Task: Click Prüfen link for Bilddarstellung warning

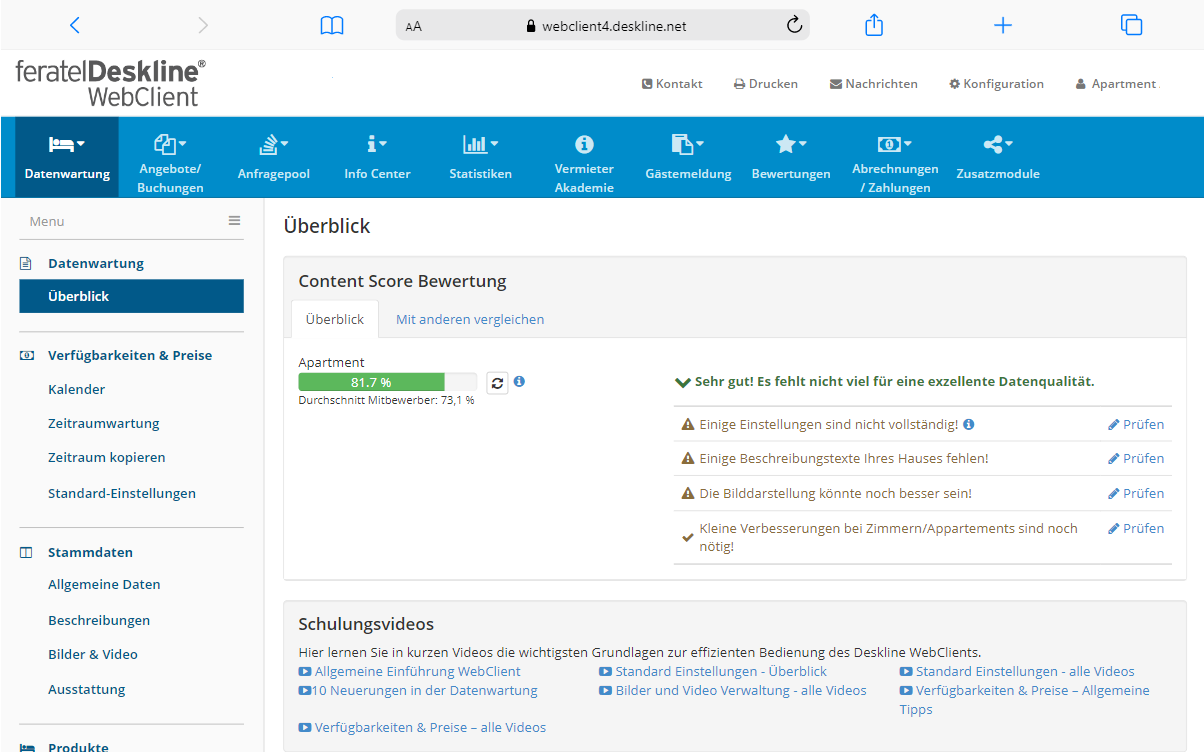Action: click(1136, 493)
